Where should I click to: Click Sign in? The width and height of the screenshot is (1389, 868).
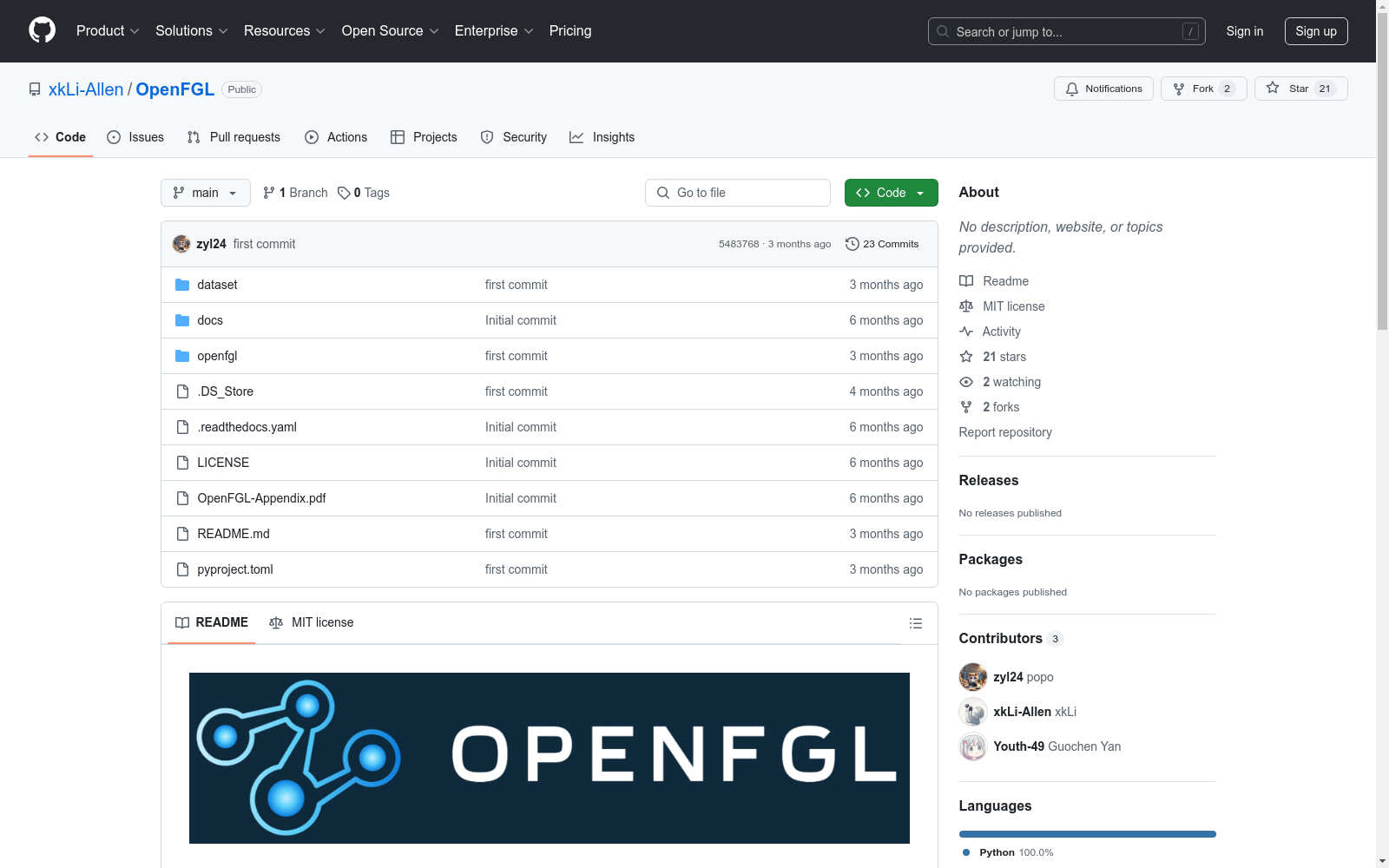1245,31
